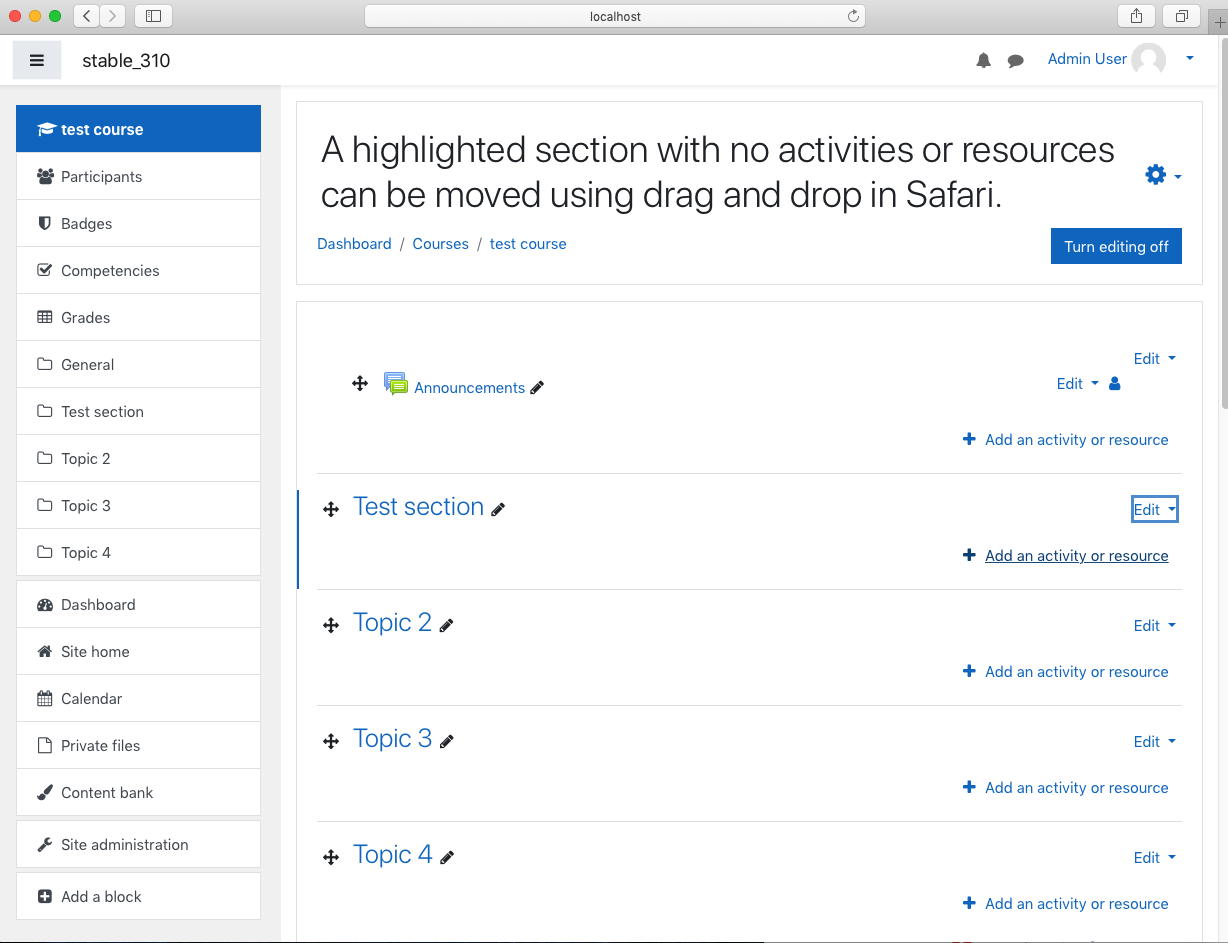
Task: Open Edit menu for Topic 4
Action: 1154,857
